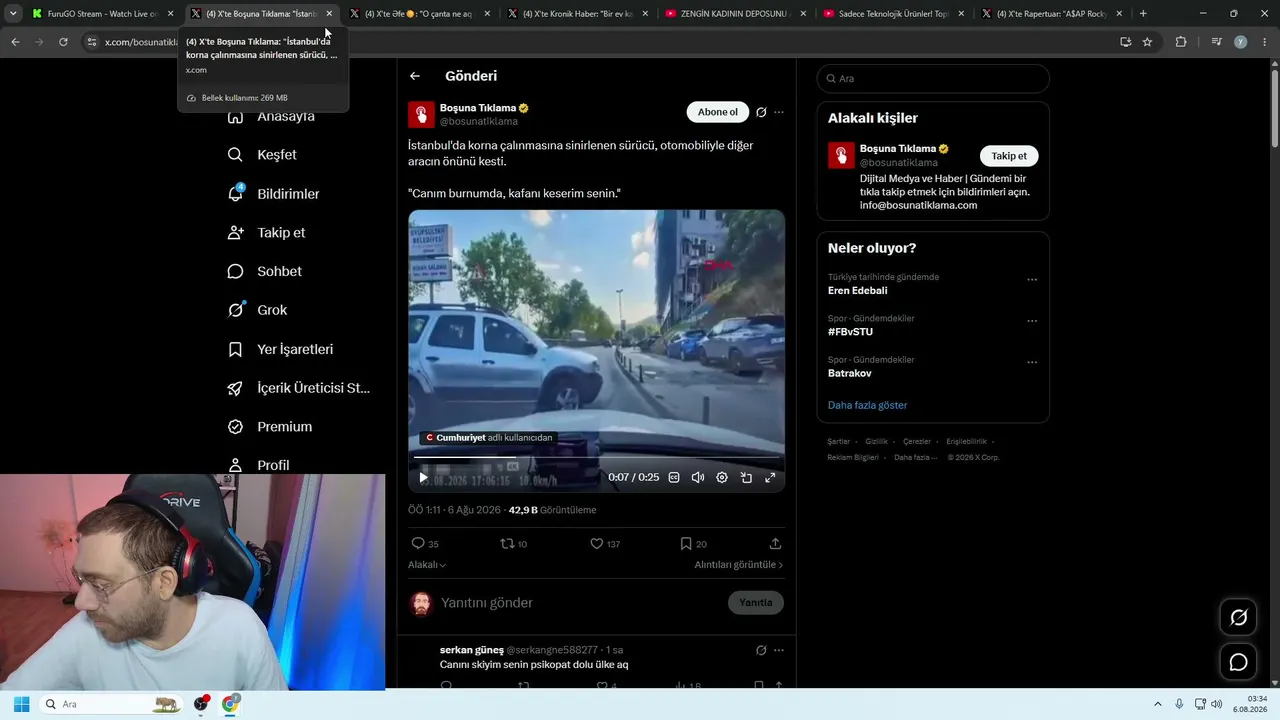Viewport: 1280px width, 720px height.
Task: Click Abone ol button
Action: (718, 112)
